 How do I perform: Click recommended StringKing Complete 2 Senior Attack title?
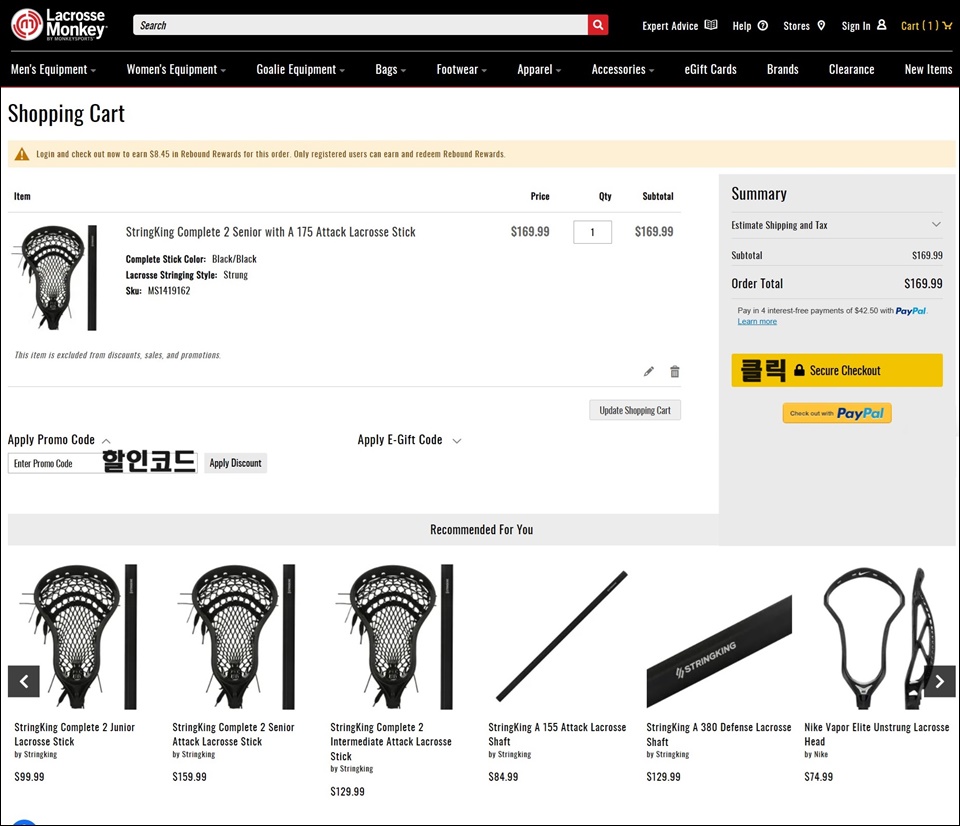(233, 734)
